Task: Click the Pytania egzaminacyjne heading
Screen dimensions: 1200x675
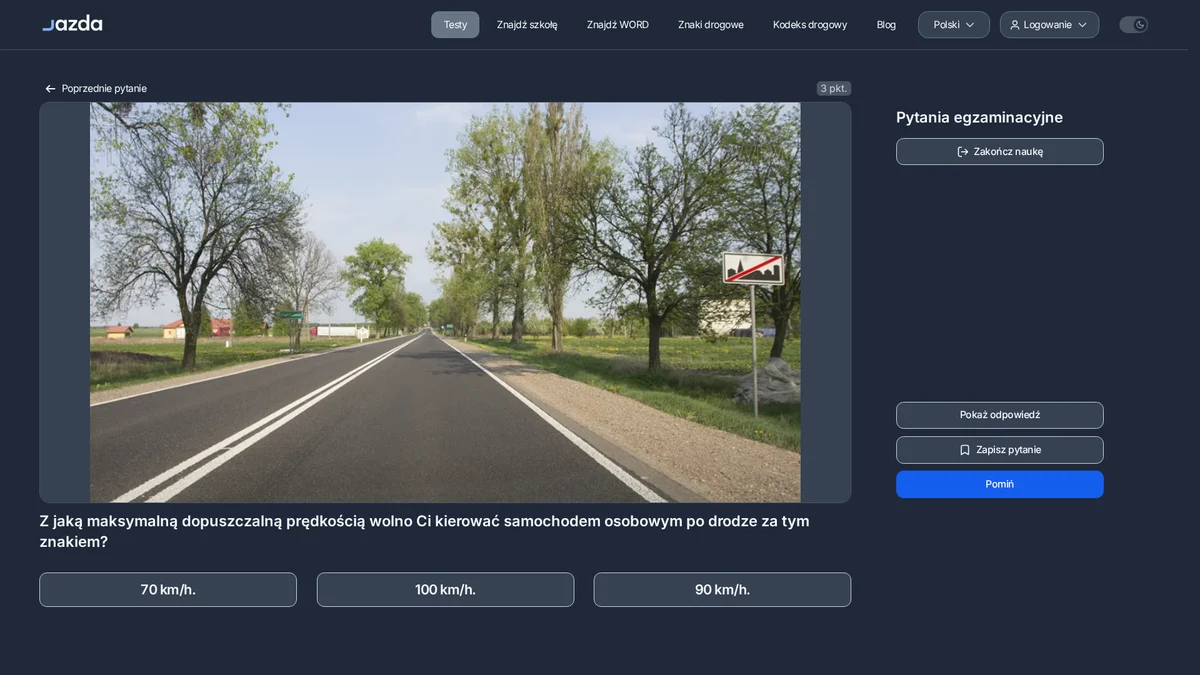Action: pos(979,117)
